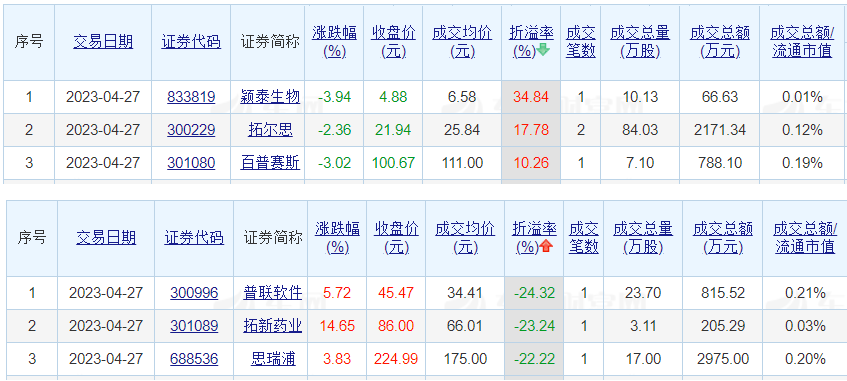Open stock code 301089 link

[x=194, y=326]
